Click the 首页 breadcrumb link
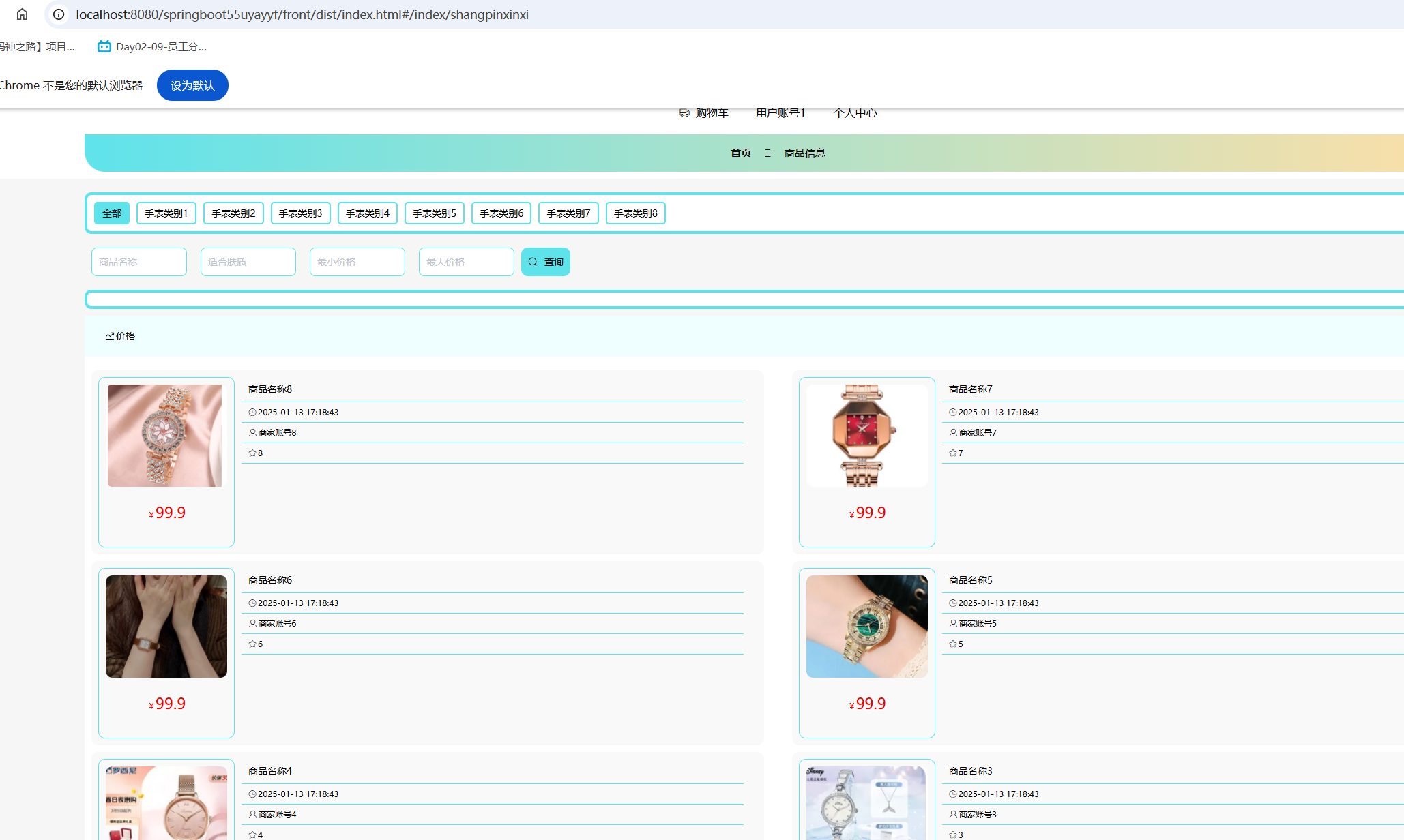The height and width of the screenshot is (840, 1404). click(x=740, y=153)
